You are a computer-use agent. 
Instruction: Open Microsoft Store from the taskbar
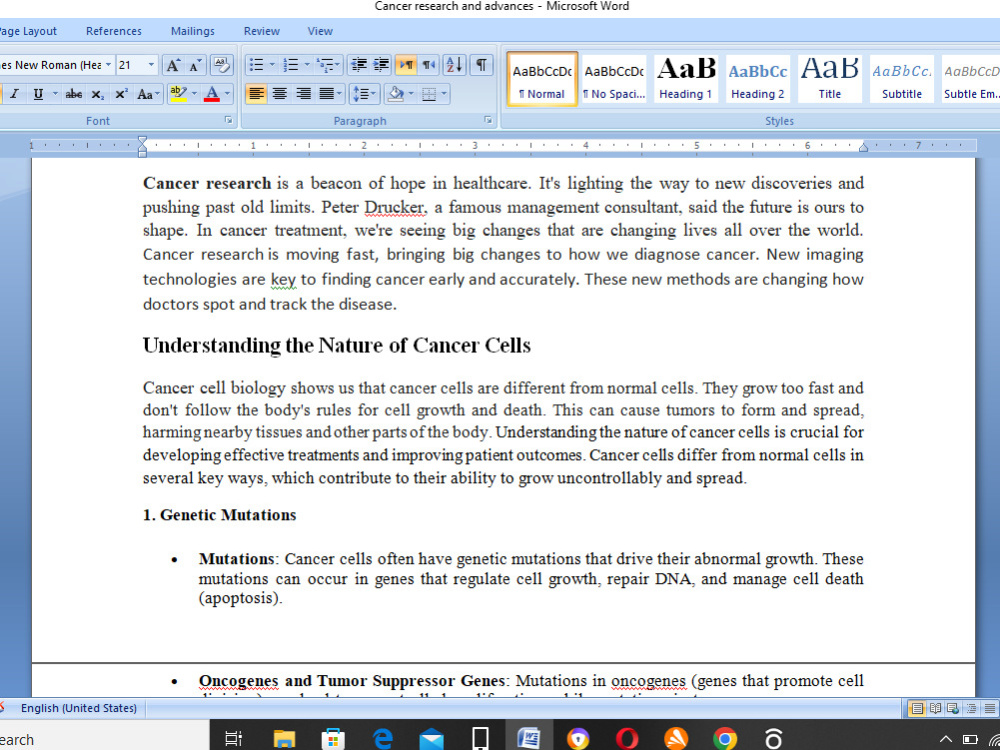[333, 739]
